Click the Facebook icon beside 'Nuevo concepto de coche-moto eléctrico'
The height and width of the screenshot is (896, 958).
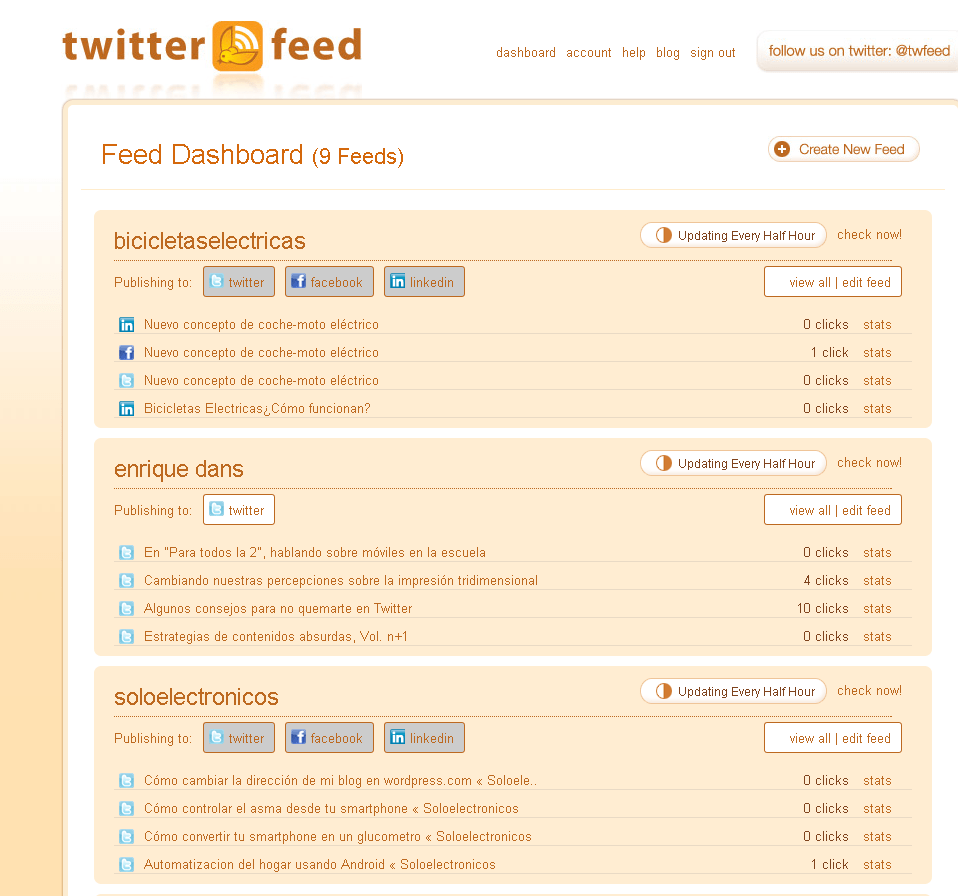[x=127, y=352]
